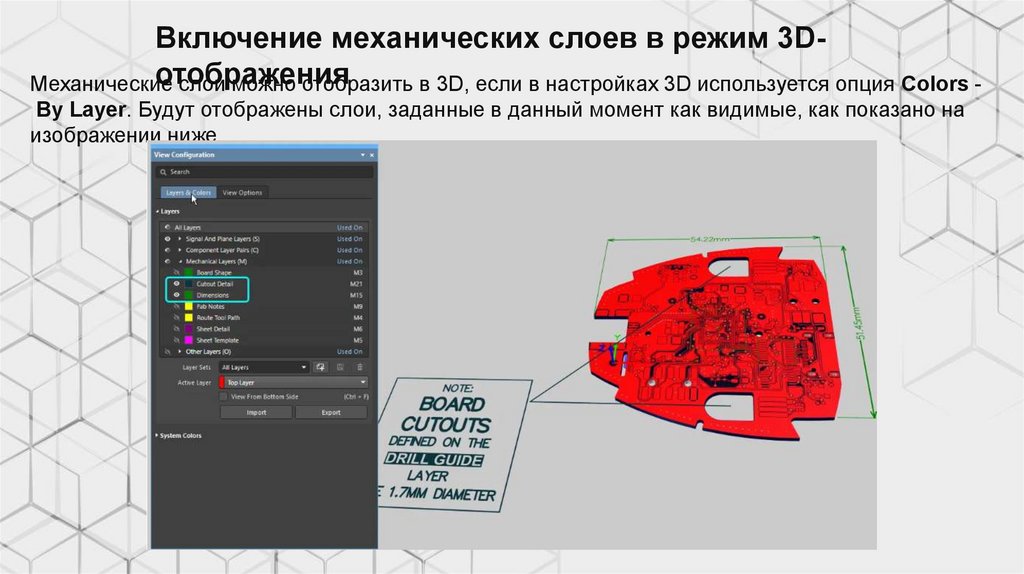Screen dimensions: 1024x574
Task: Expand the System Colors section
Action: point(158,436)
